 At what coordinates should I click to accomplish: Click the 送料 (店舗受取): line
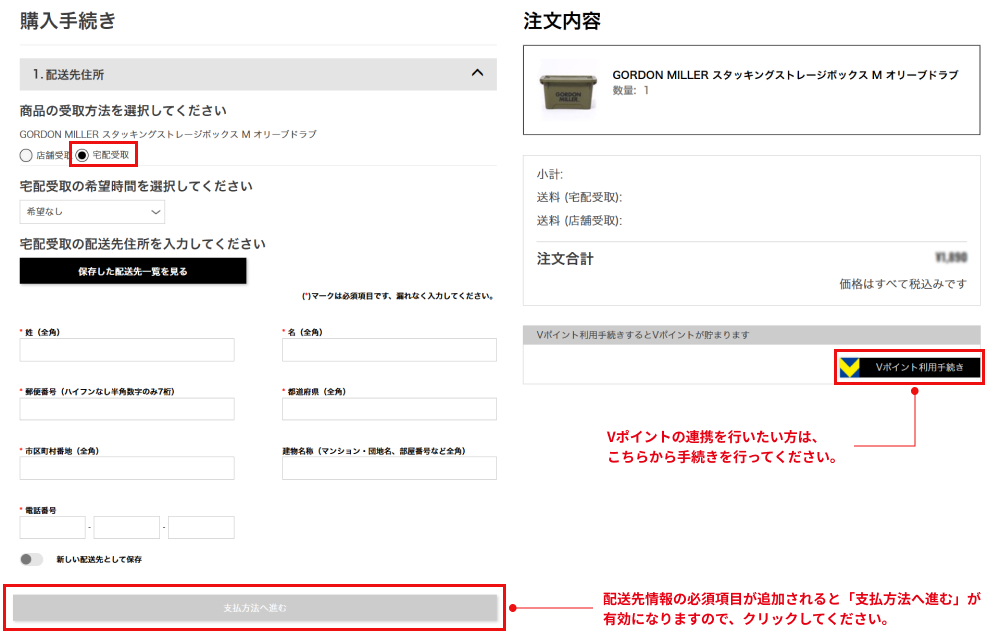[579, 221]
